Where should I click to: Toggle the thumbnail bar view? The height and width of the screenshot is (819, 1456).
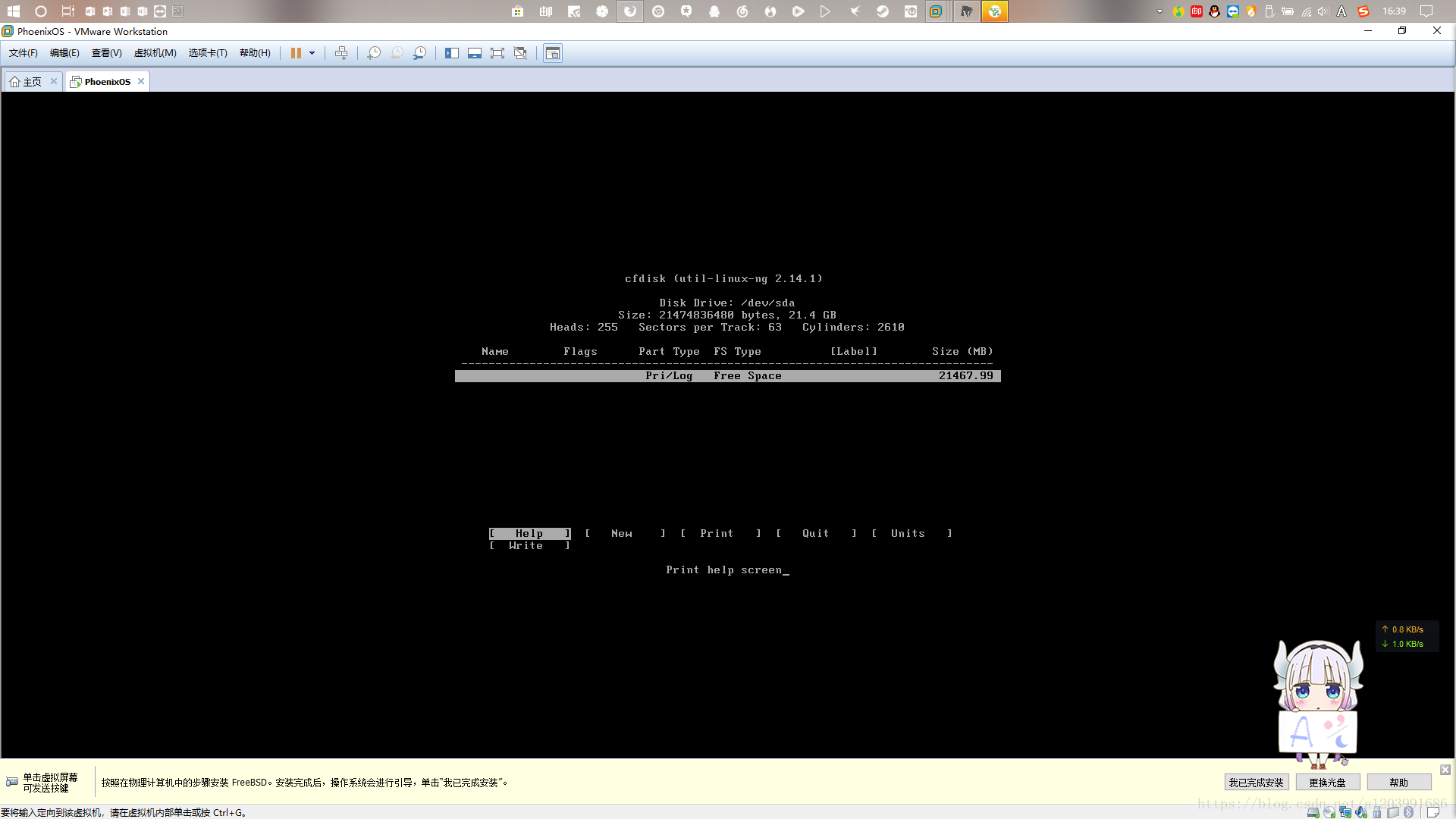[x=475, y=53]
